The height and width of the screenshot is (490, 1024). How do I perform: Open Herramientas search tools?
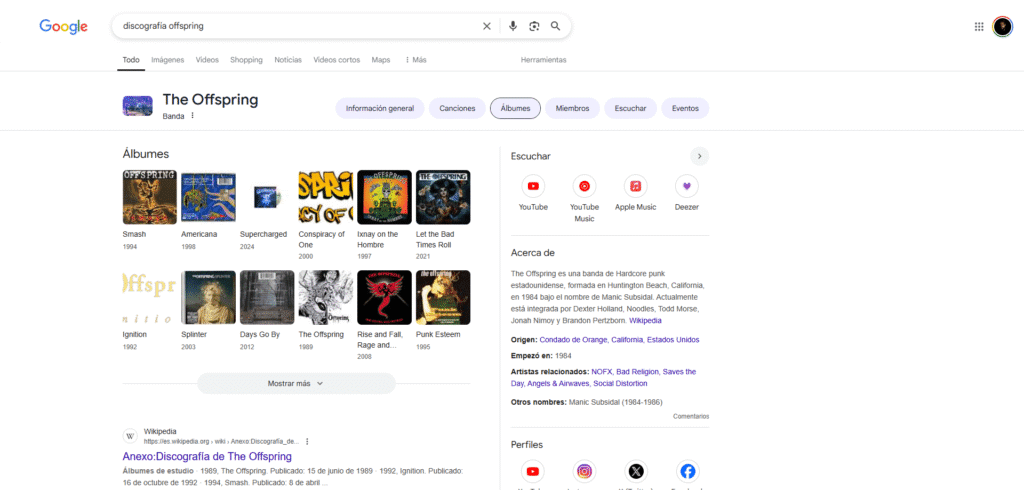[x=543, y=60]
